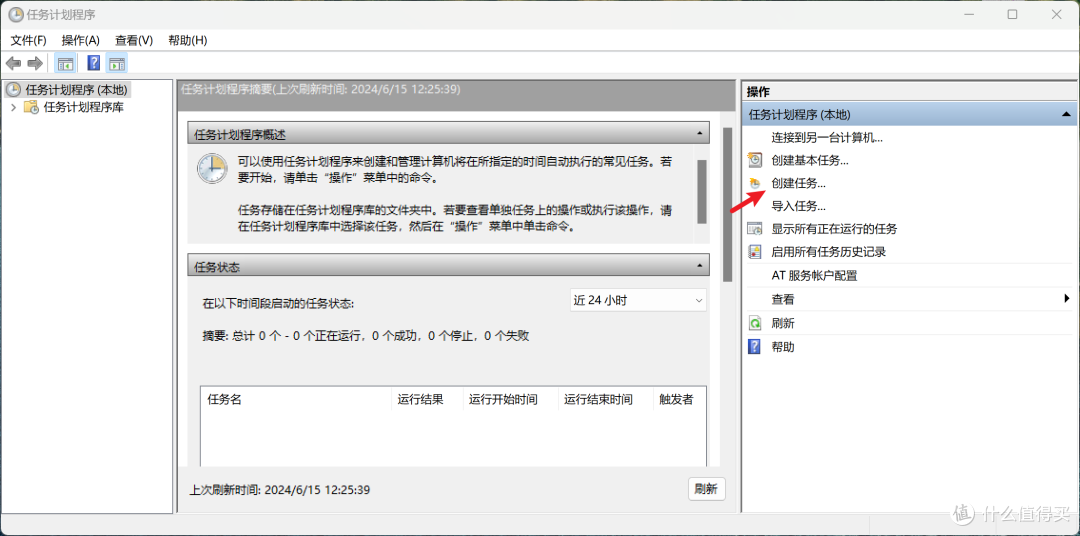Click 帮助 in the Actions pane
The image size is (1080, 536).
click(x=783, y=347)
